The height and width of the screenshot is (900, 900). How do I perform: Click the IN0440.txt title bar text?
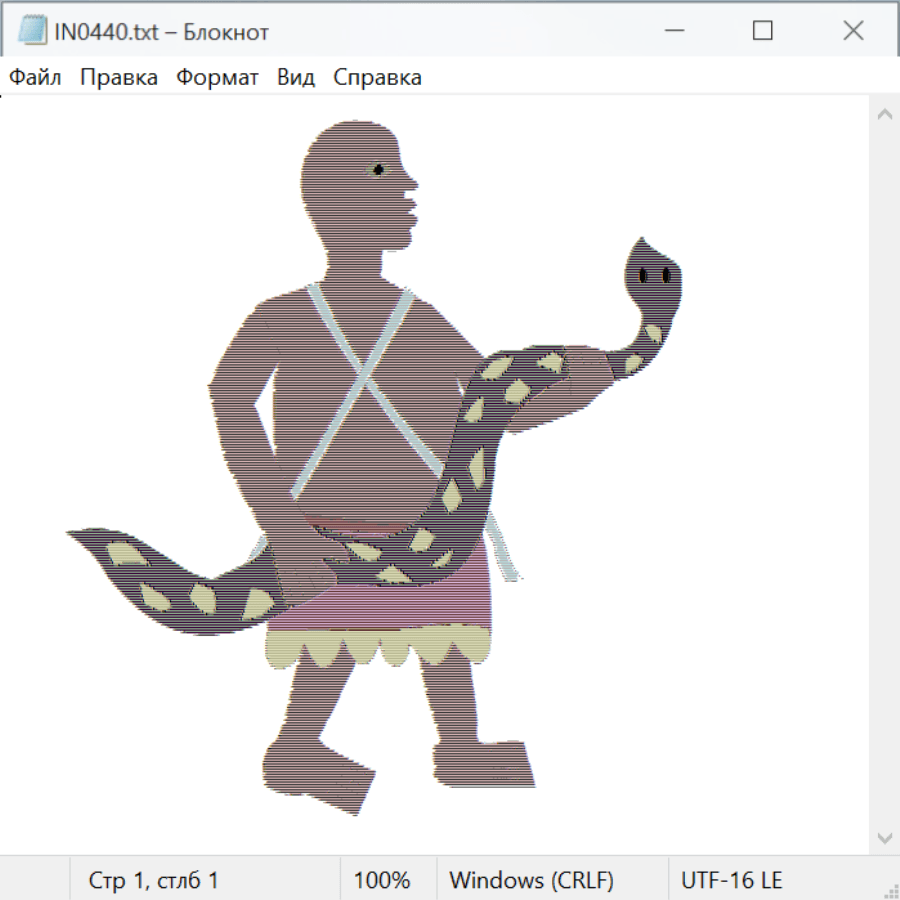point(161,32)
